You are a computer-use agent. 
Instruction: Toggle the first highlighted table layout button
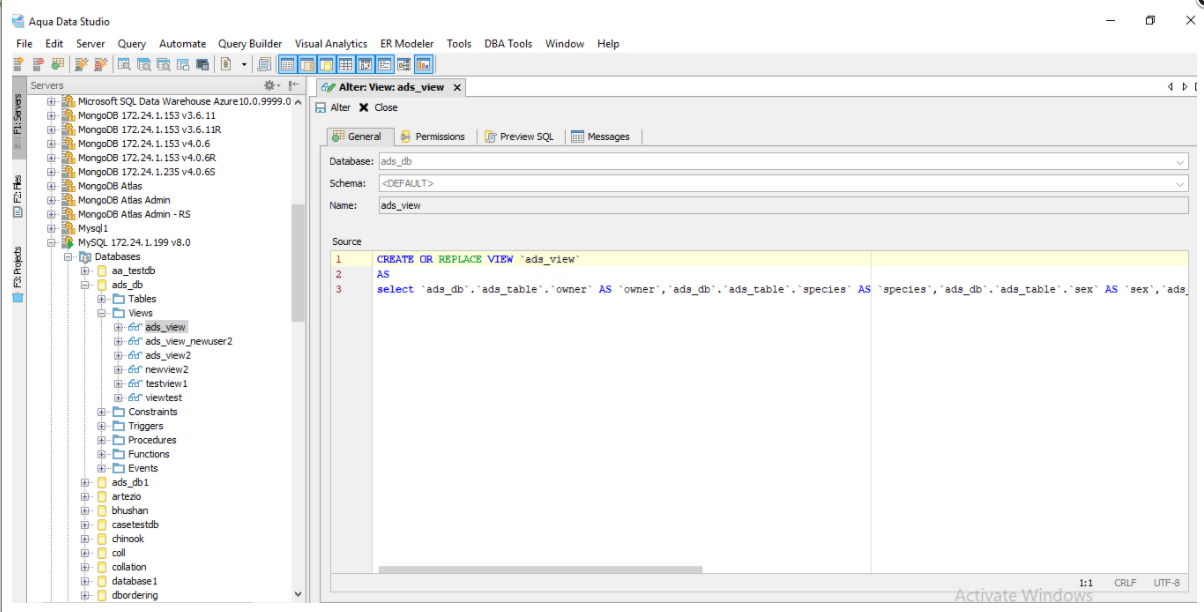point(287,64)
